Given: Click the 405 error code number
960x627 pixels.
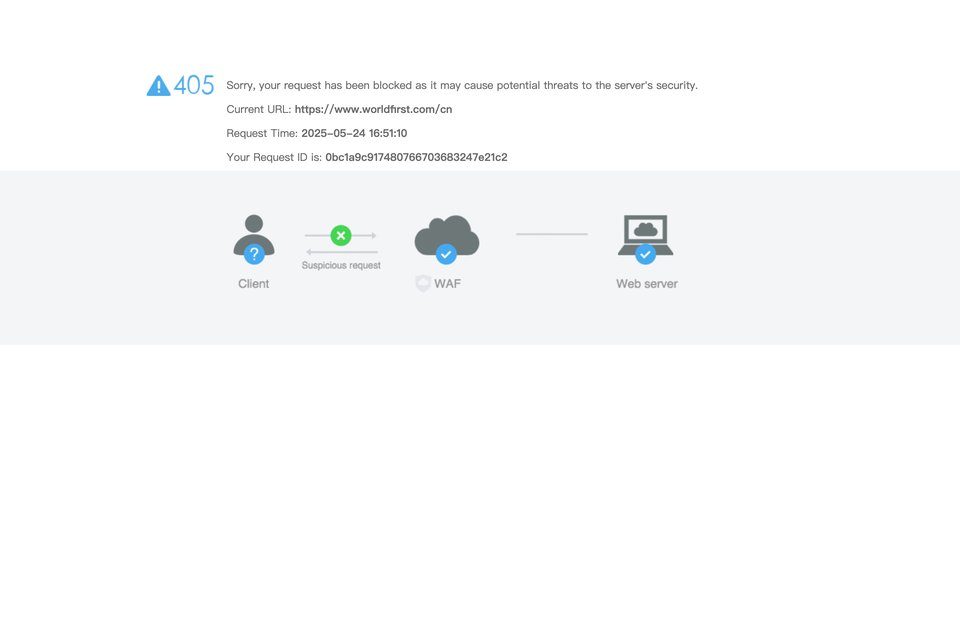Looking at the screenshot, I should tap(194, 85).
